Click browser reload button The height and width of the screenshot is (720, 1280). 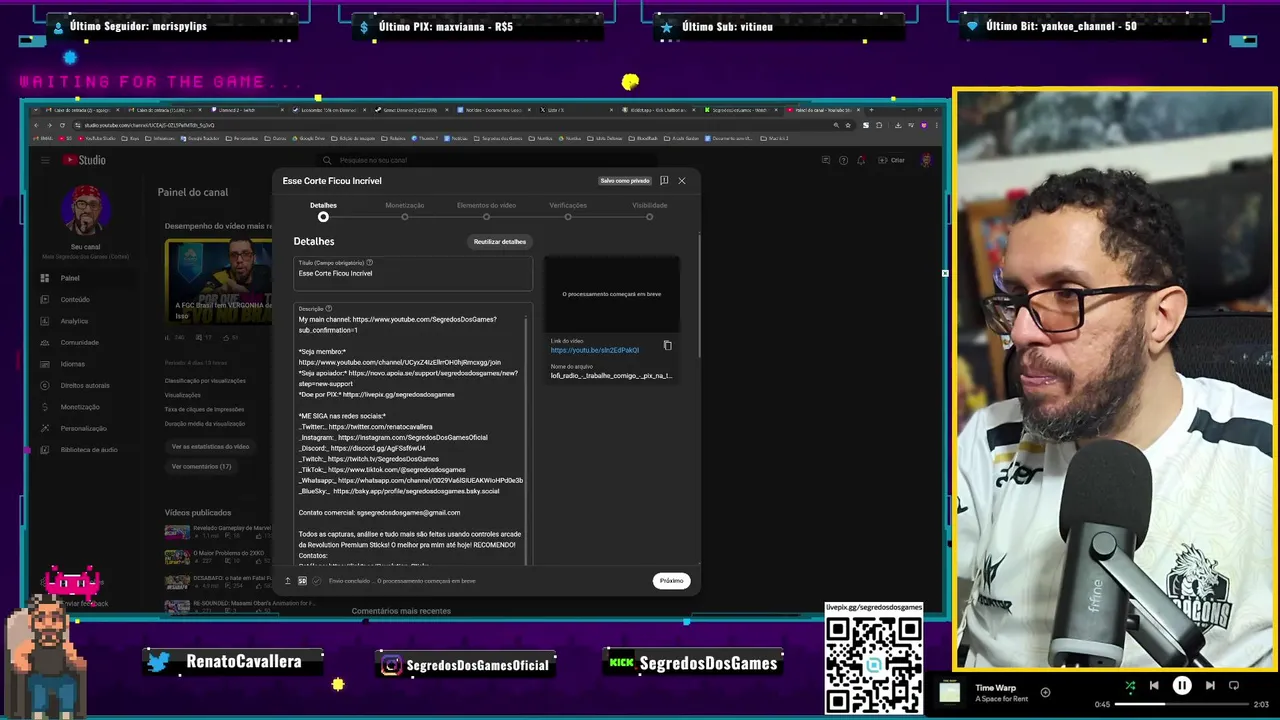61,125
